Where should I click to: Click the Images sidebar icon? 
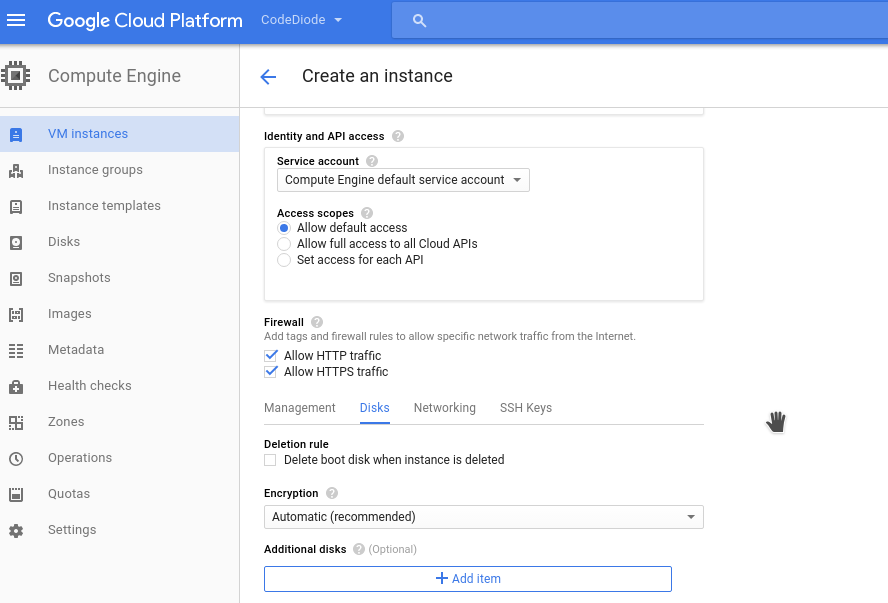click(x=16, y=315)
